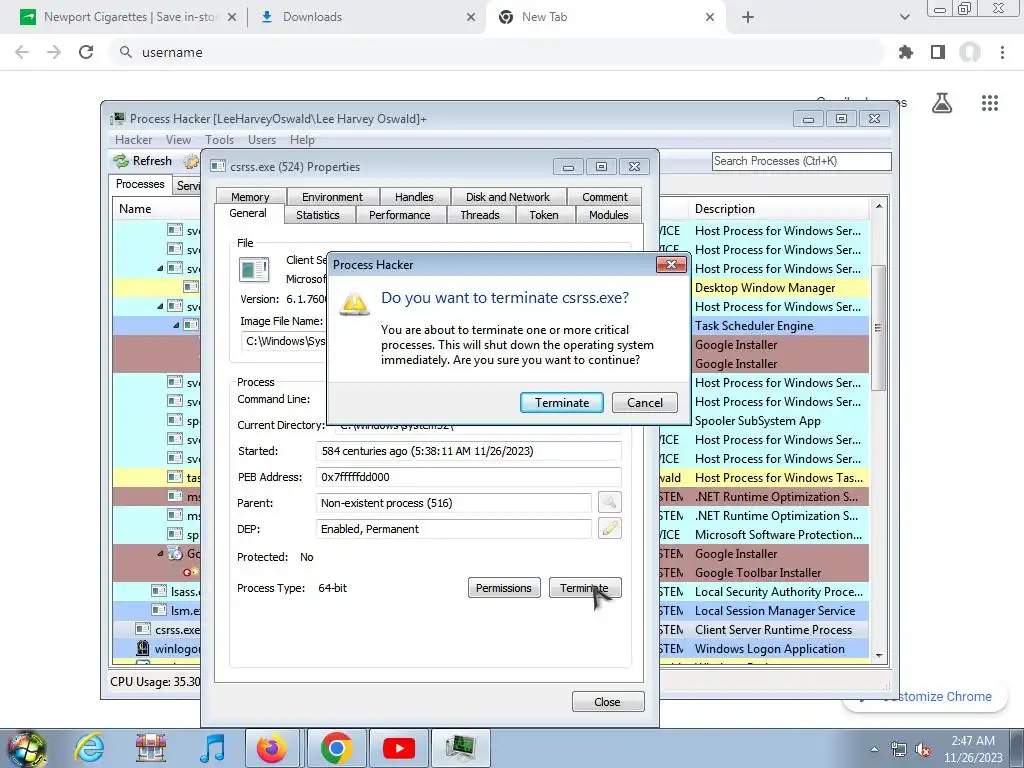Open the View menu in Process Hacker
Image resolution: width=1024 pixels, height=768 pixels.
(x=178, y=140)
